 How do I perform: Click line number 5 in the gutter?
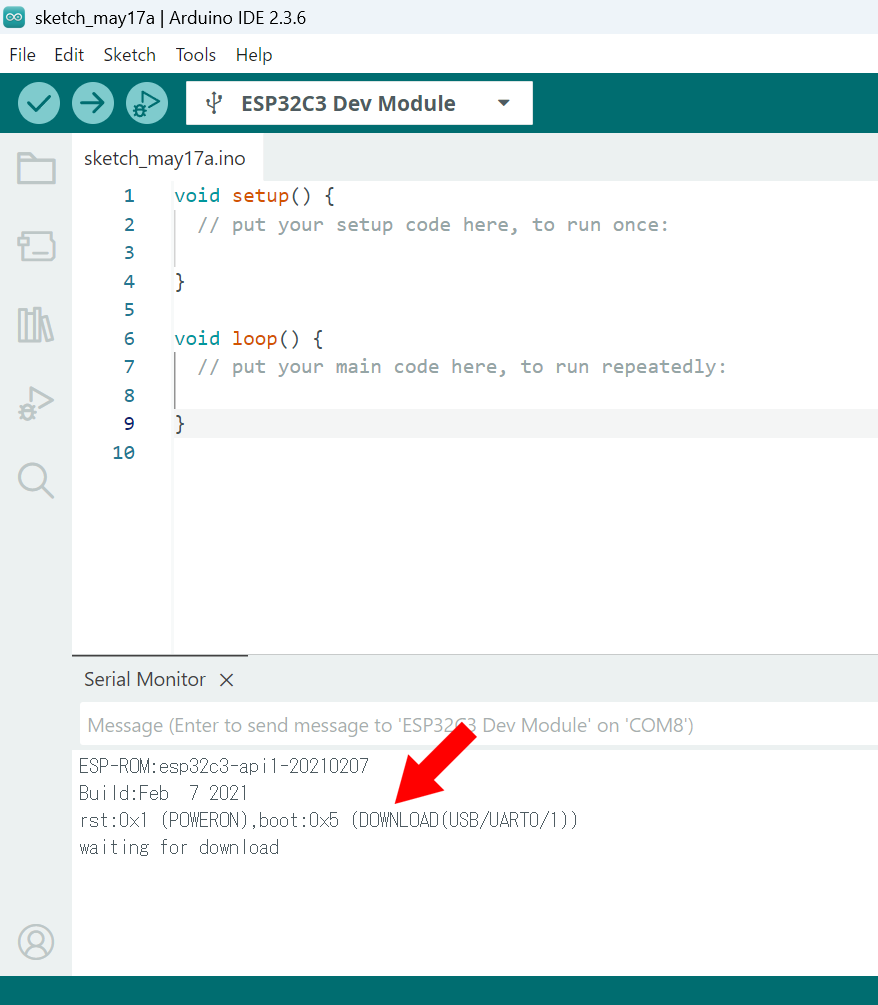(129, 310)
